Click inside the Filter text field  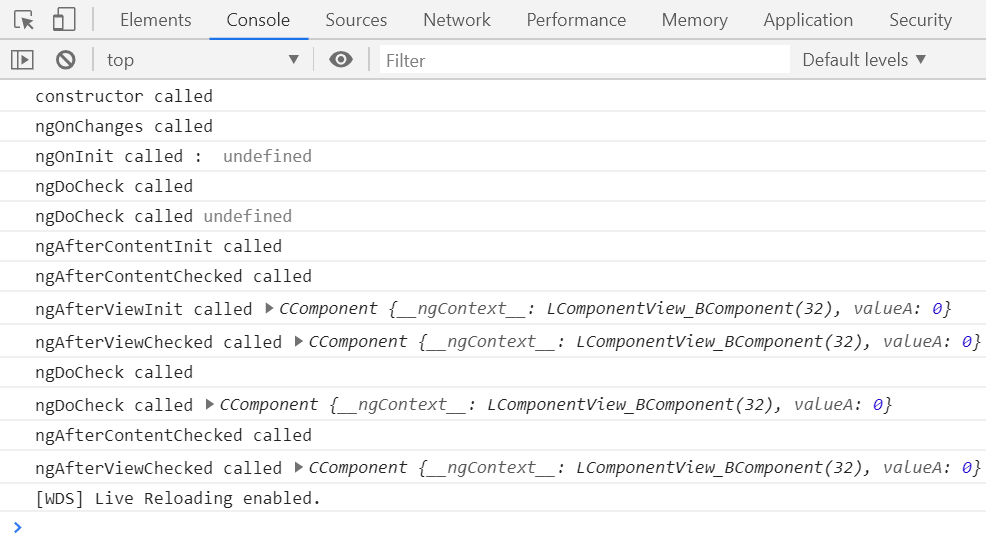[x=585, y=60]
